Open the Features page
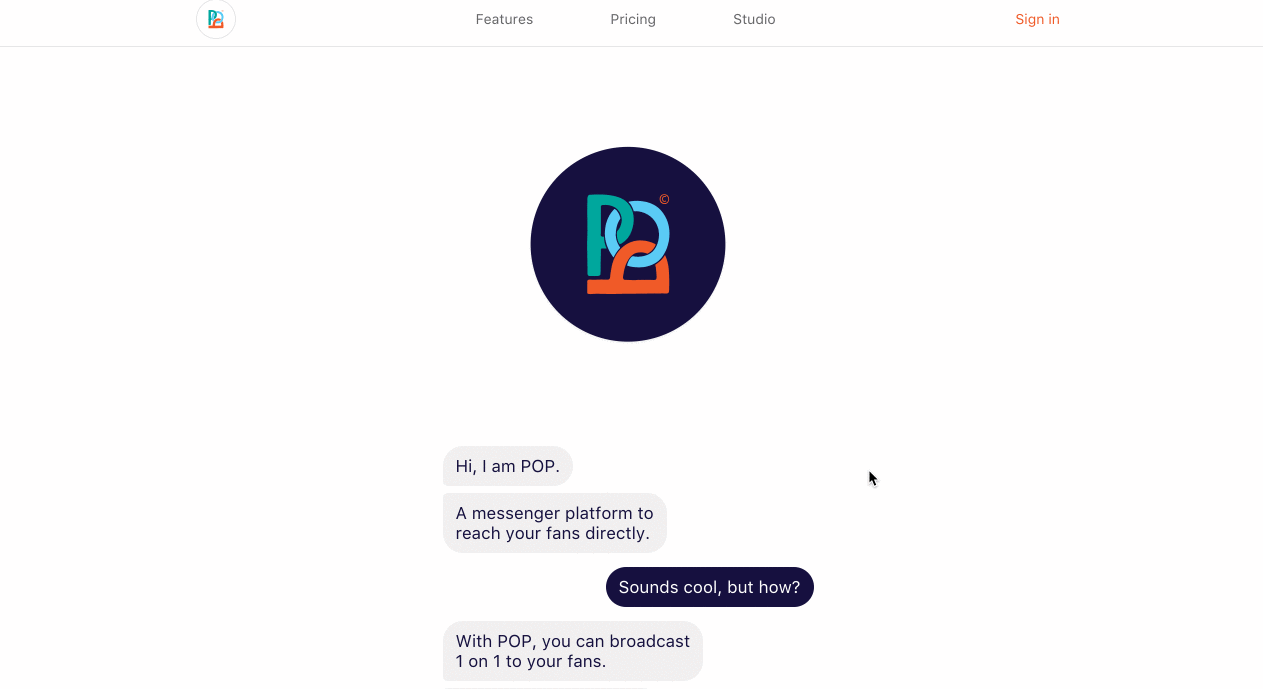Viewport: 1263px width, 689px height. pyautogui.click(x=504, y=19)
